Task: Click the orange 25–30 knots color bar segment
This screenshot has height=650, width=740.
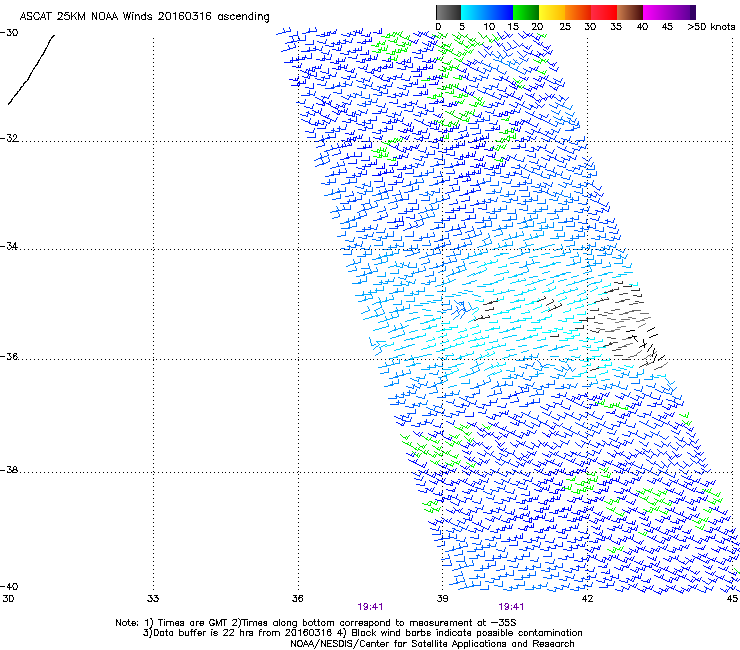Action: (x=578, y=12)
